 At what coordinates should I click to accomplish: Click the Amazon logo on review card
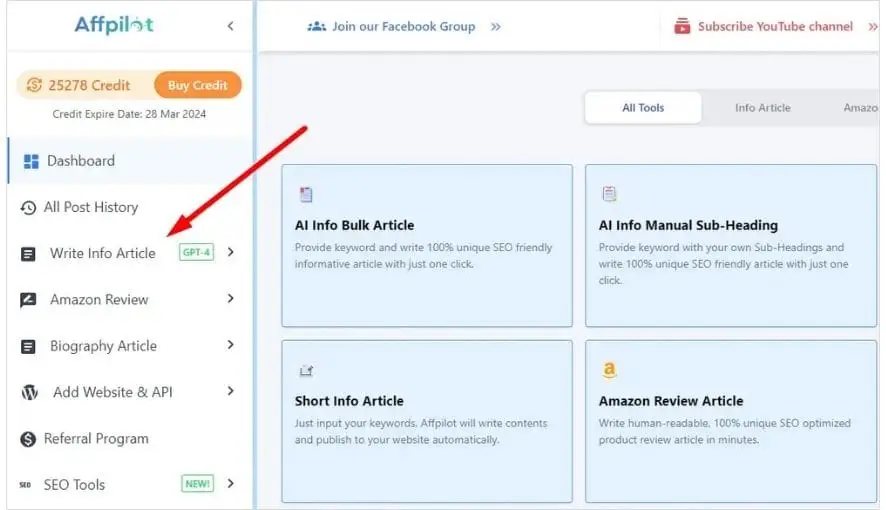(x=609, y=370)
